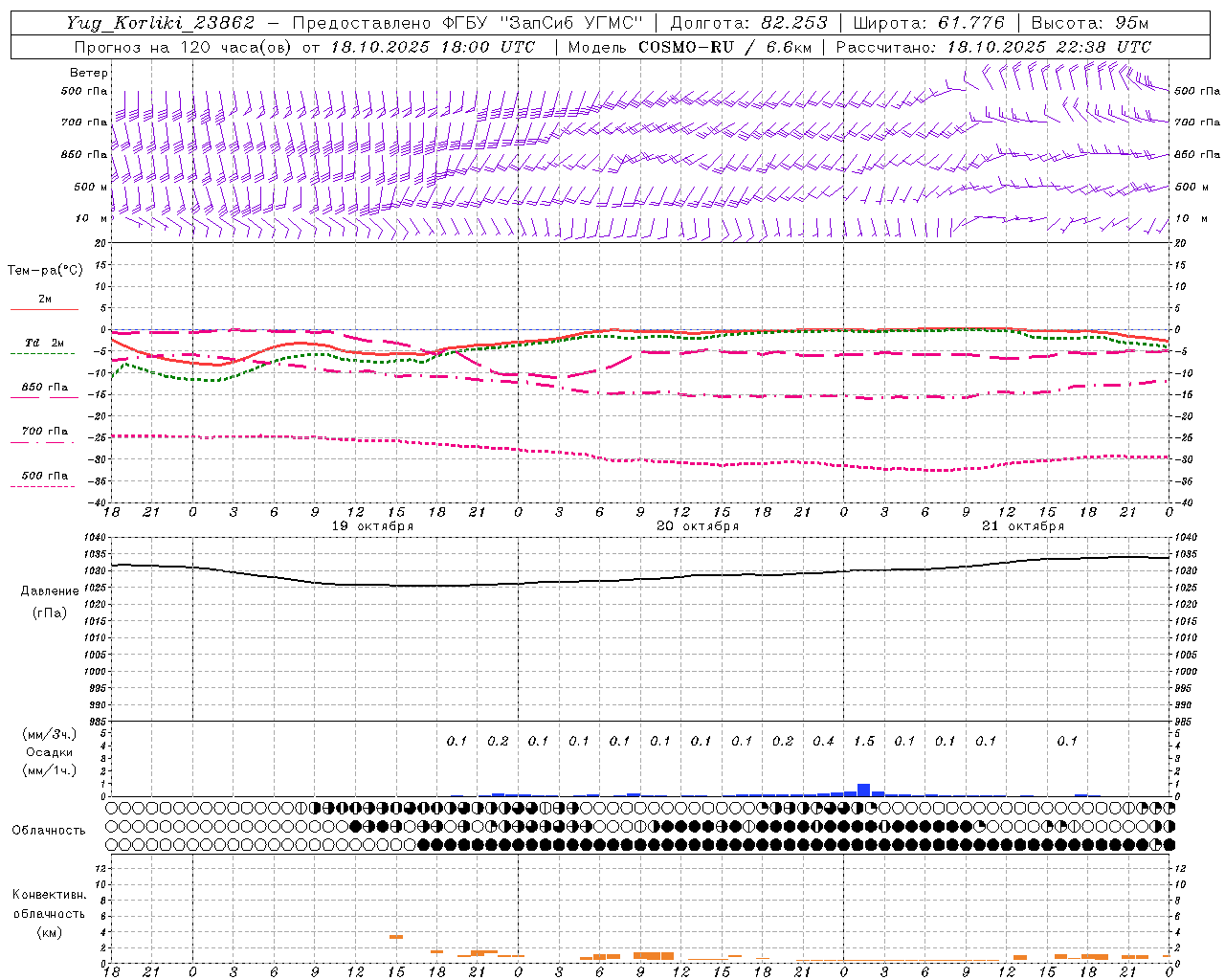Viewport: 1225px width, 980px height.
Task: Click the latitude value Широта: 61.776
Action: tap(928, 23)
